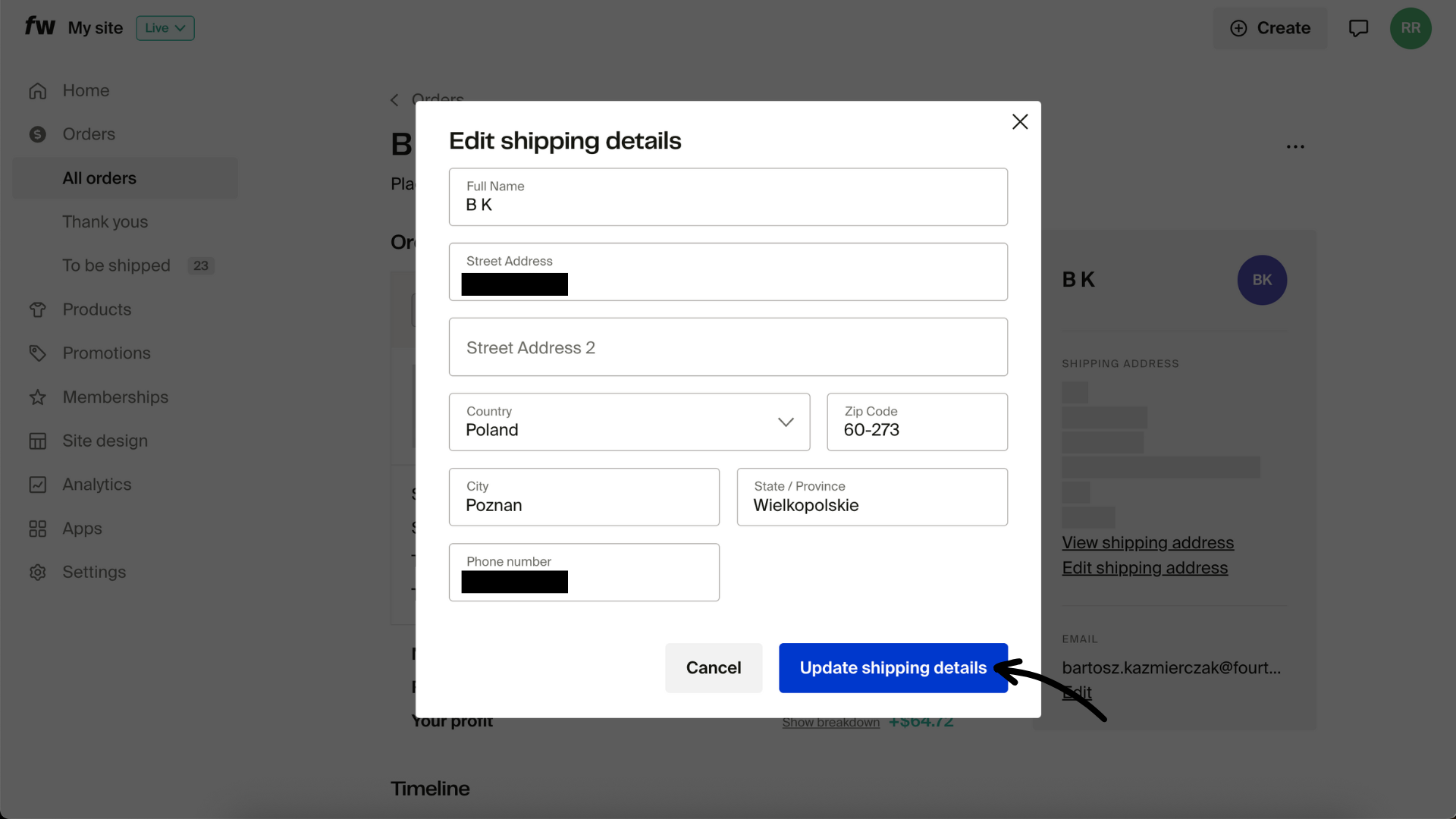This screenshot has width=1456, height=819.
Task: View Analytics
Action: pos(97,485)
